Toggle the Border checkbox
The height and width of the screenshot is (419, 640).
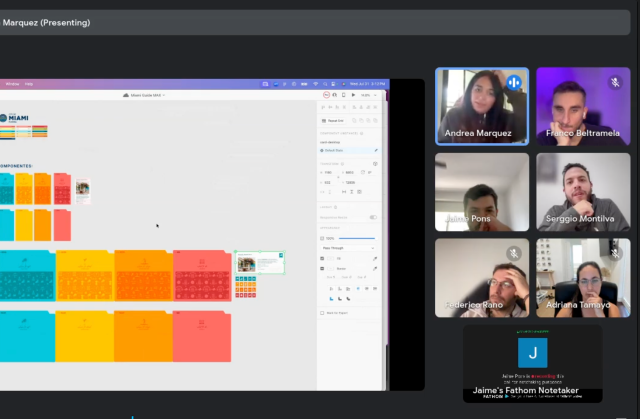(322, 268)
